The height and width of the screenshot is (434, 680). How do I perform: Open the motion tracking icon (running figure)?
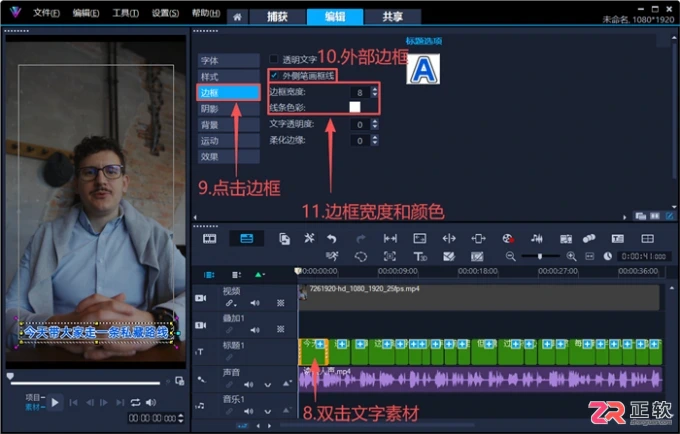tap(332, 257)
